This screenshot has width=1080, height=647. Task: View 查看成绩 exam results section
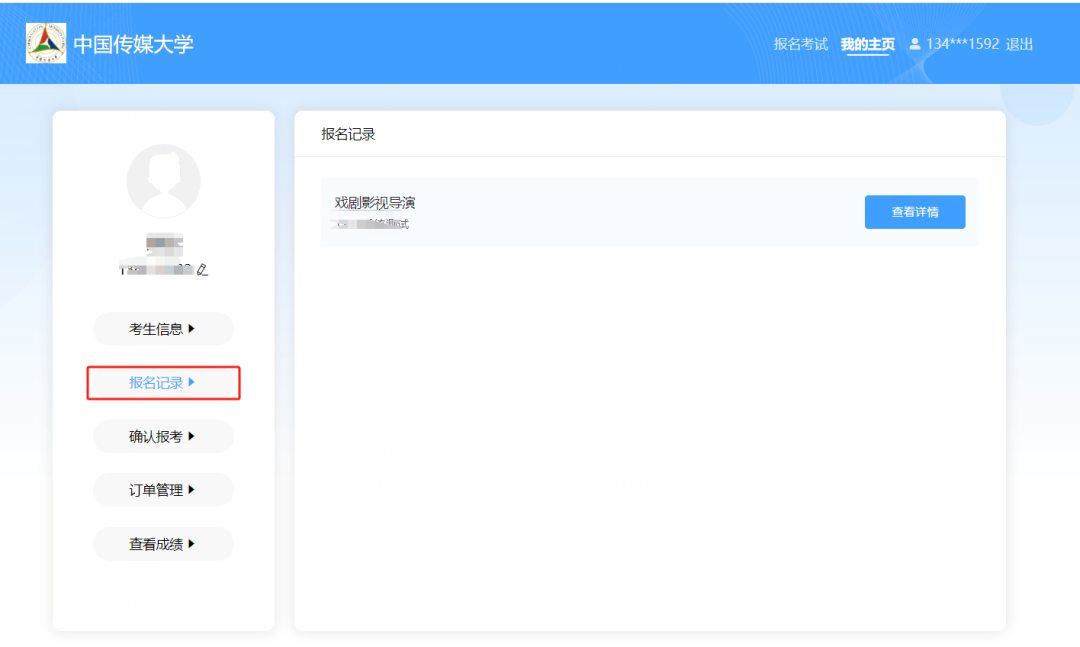[163, 544]
